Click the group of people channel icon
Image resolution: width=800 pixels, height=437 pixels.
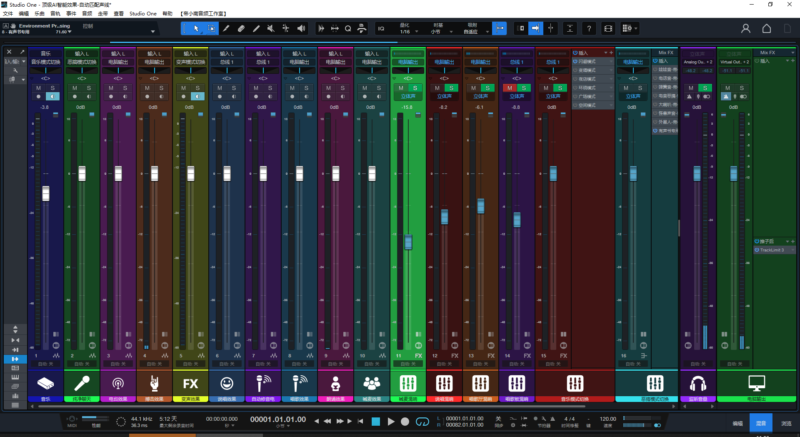click(x=372, y=383)
